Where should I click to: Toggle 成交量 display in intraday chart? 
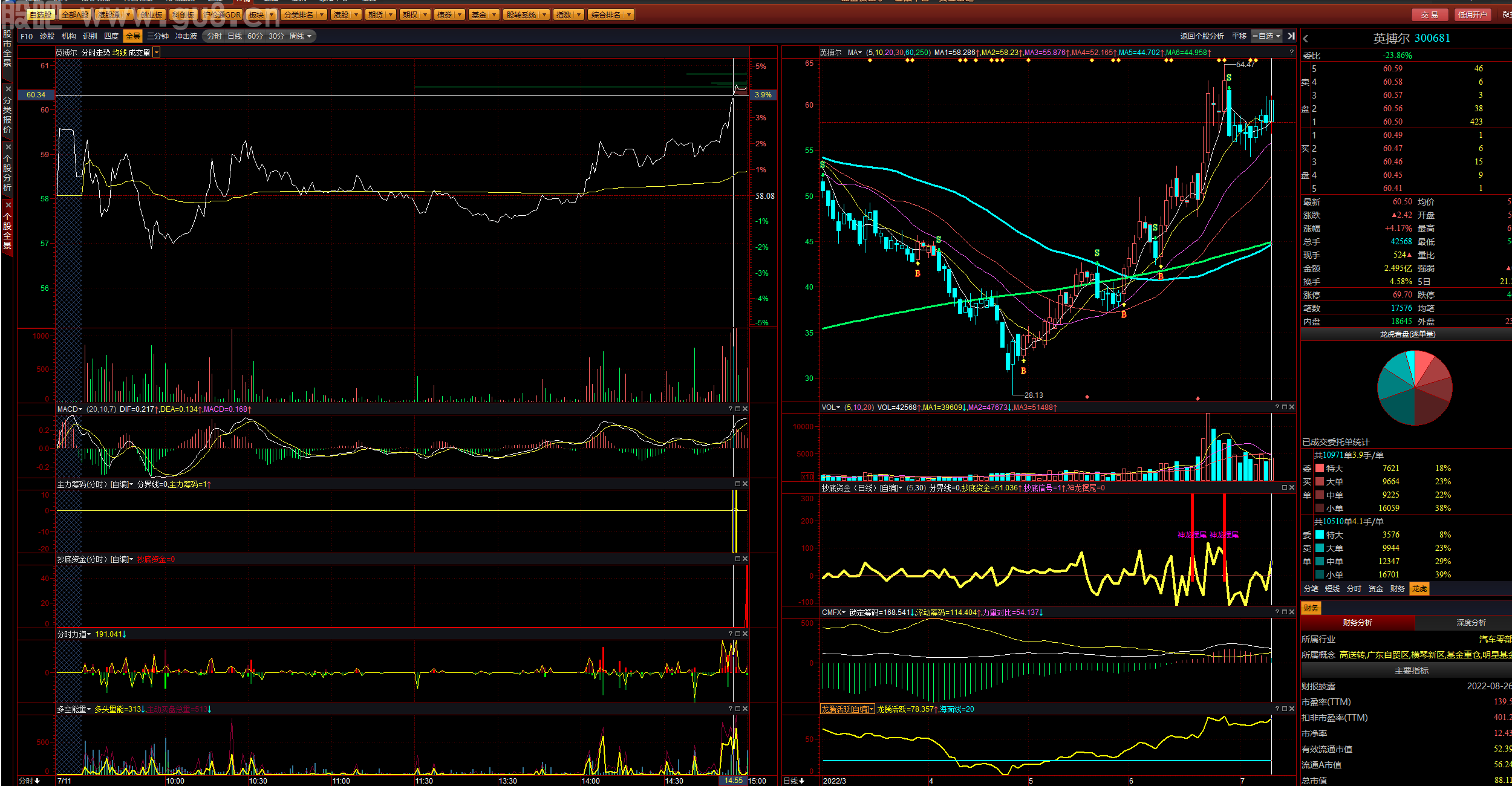[139, 53]
